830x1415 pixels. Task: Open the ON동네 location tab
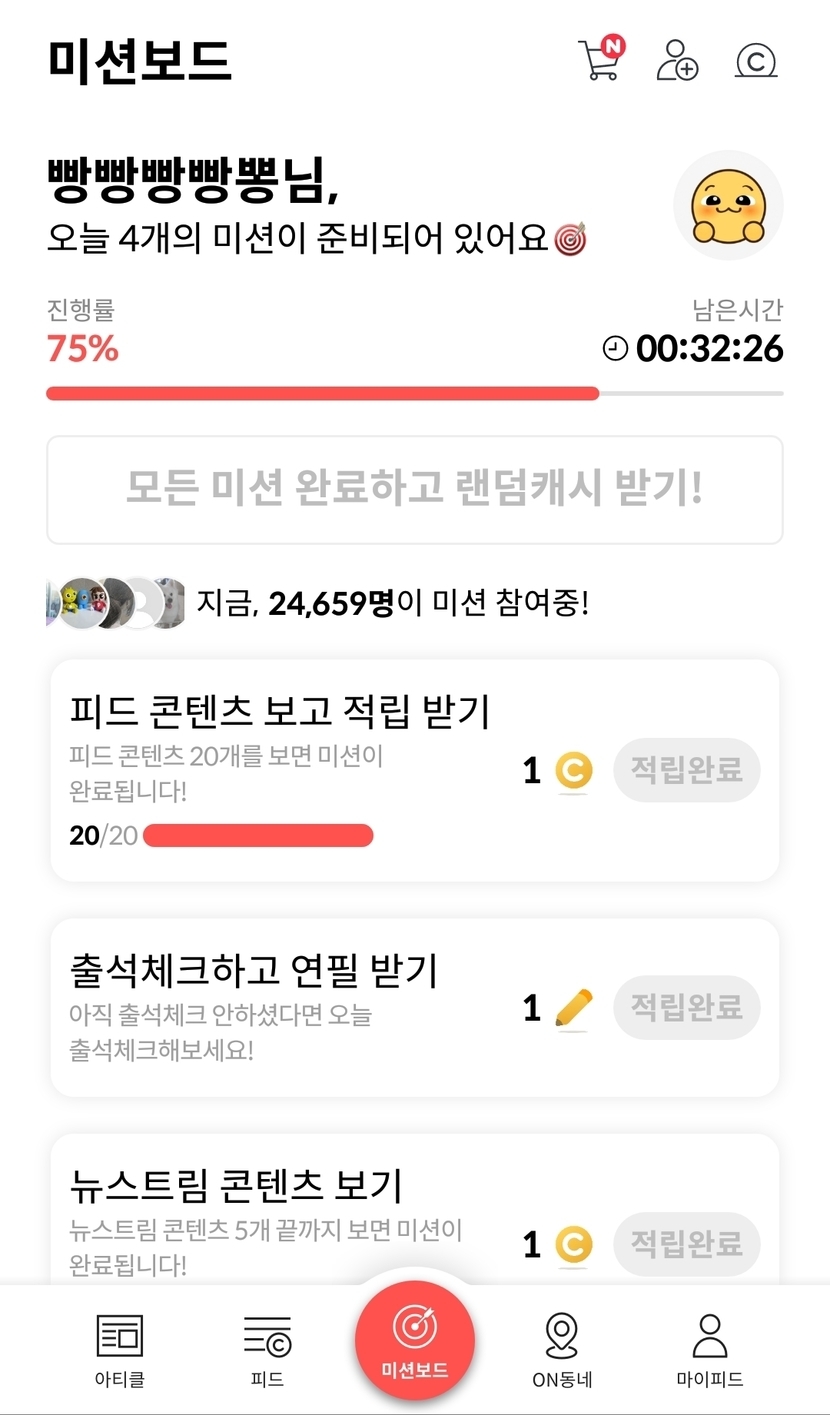(562, 1350)
